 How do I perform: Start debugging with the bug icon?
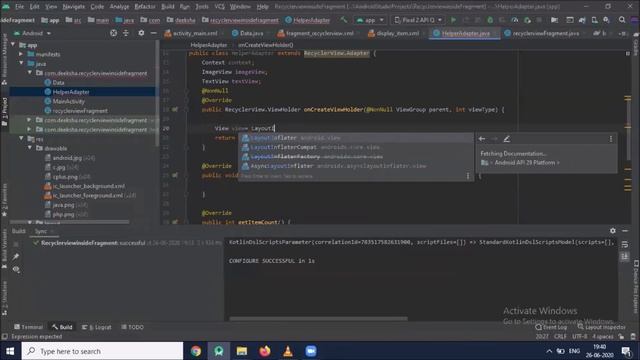click(490, 20)
